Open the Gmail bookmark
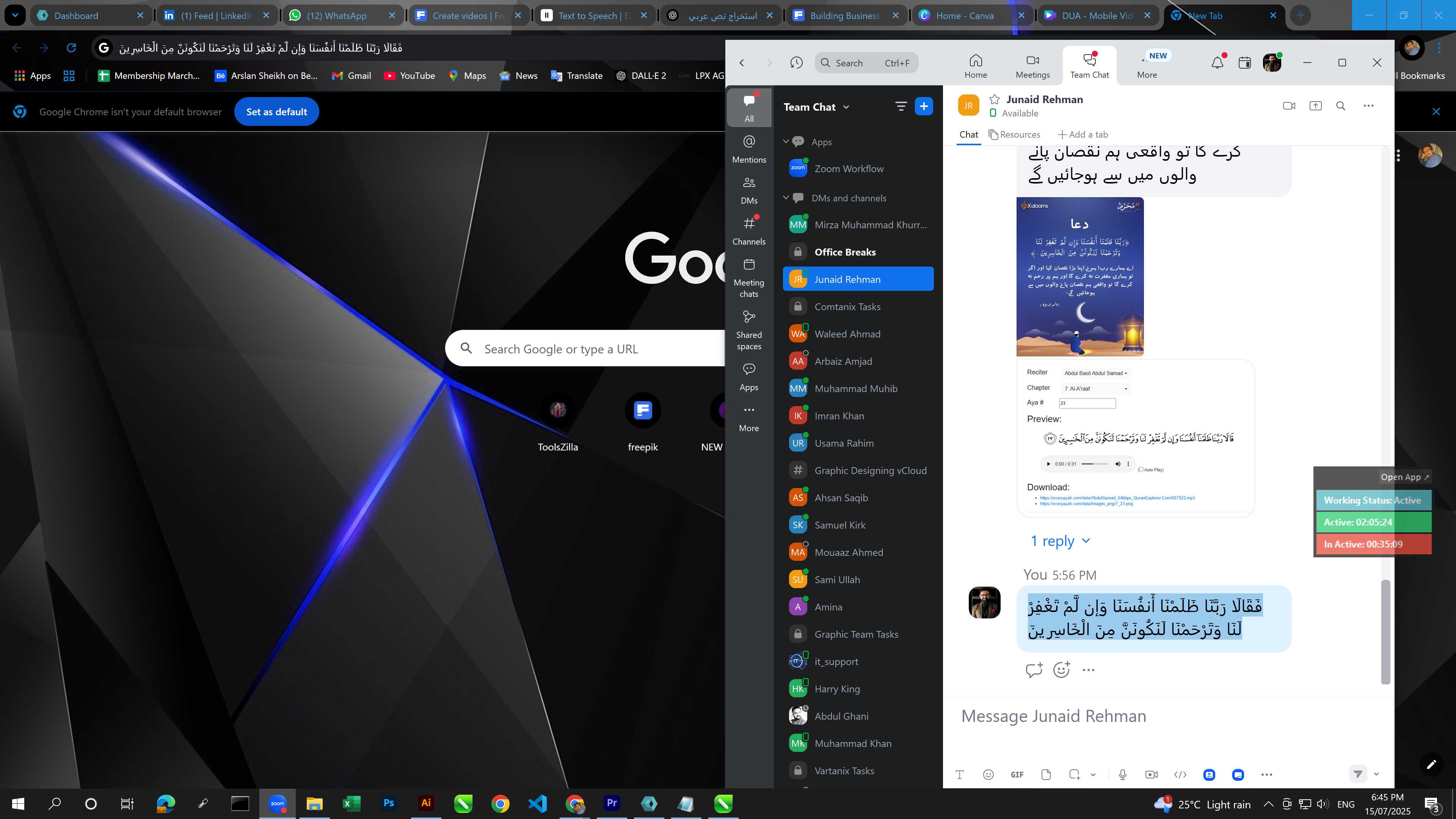 click(x=351, y=76)
